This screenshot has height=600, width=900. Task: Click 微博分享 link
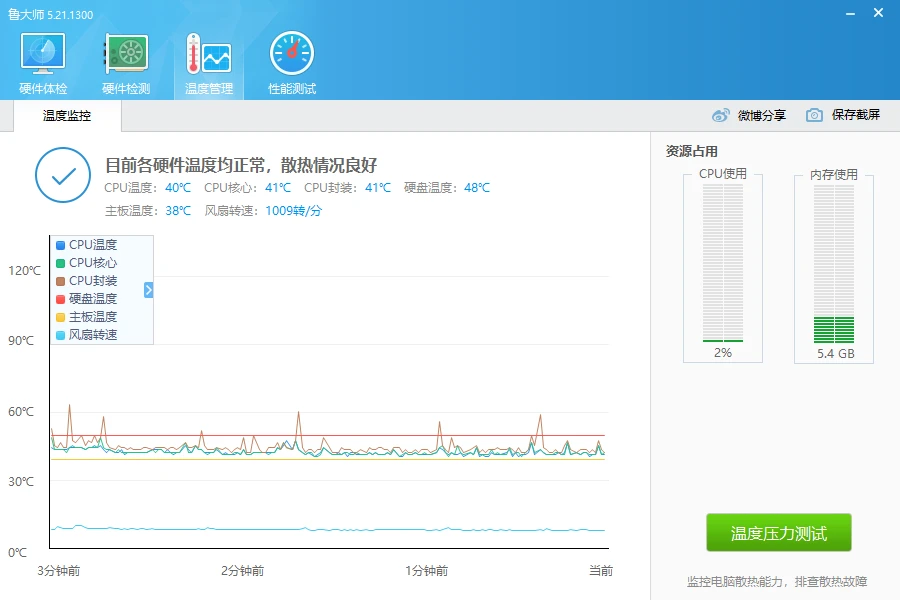point(762,115)
